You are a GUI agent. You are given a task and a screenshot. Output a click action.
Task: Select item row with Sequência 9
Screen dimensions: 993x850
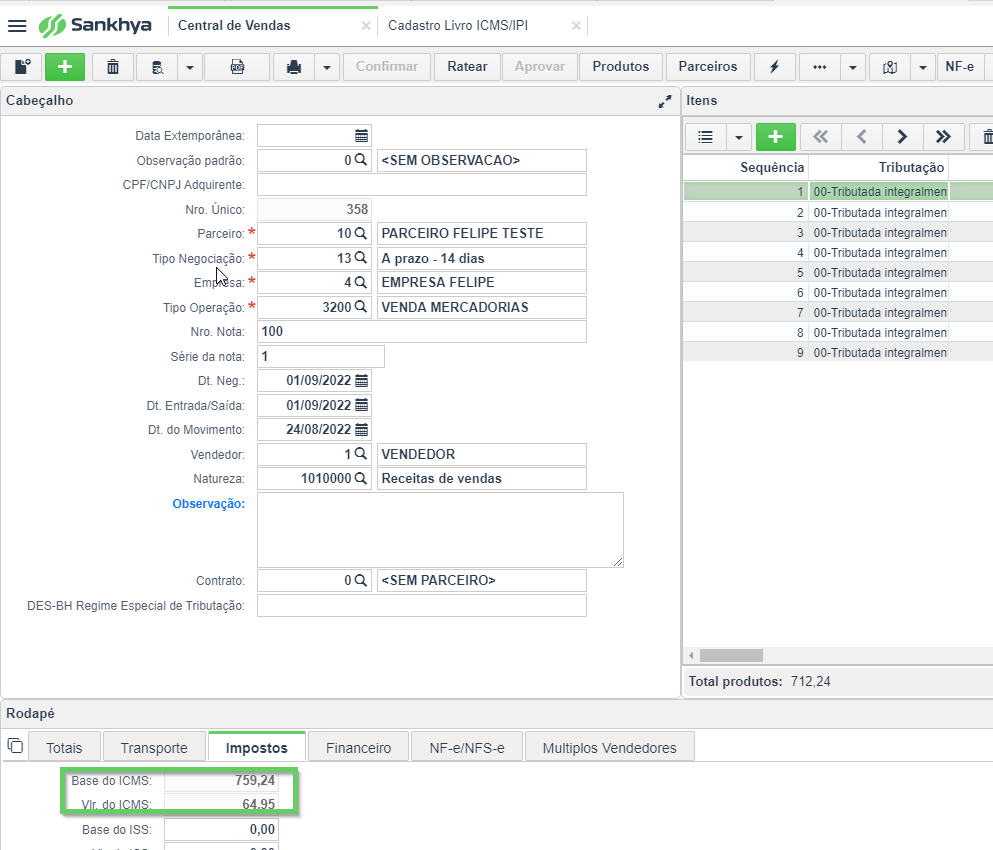[x=838, y=353]
